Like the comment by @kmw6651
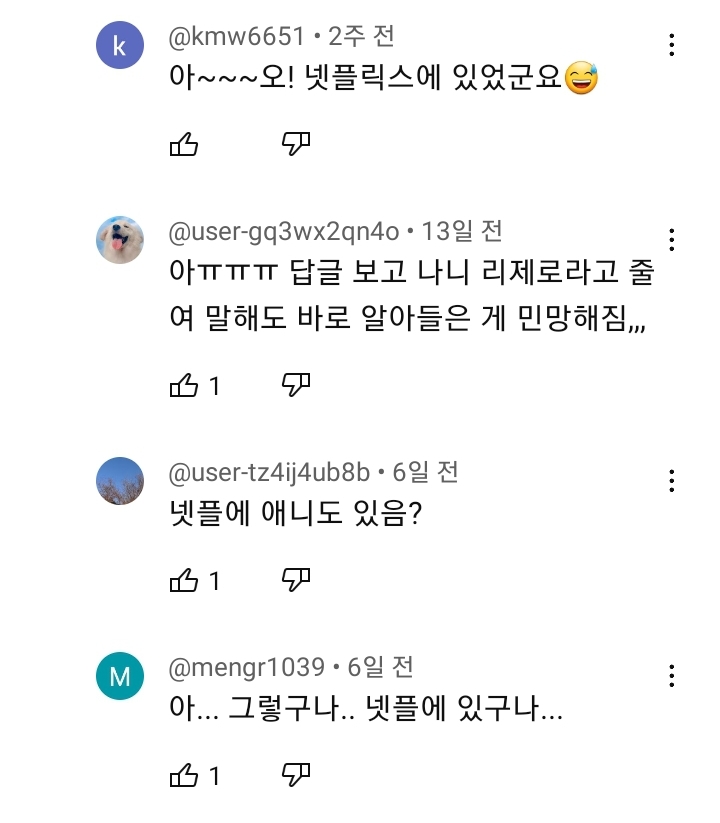The height and width of the screenshot is (823, 720). pos(184,145)
